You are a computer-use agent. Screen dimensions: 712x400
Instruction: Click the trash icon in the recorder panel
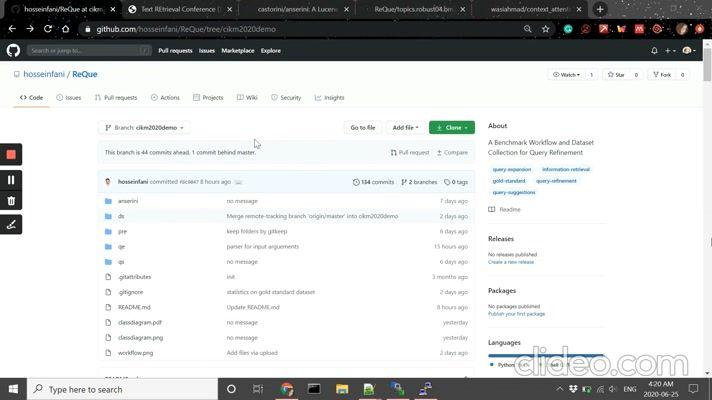coord(11,201)
